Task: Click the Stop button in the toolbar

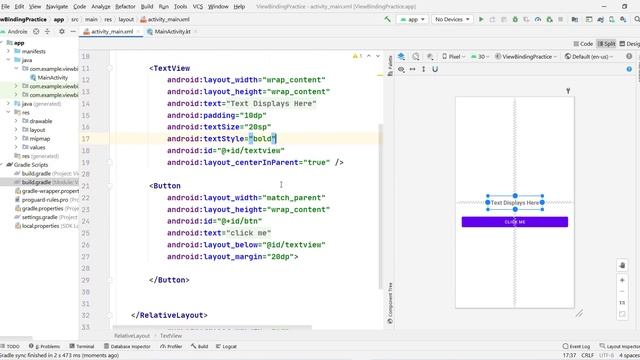Action: [x=561, y=19]
